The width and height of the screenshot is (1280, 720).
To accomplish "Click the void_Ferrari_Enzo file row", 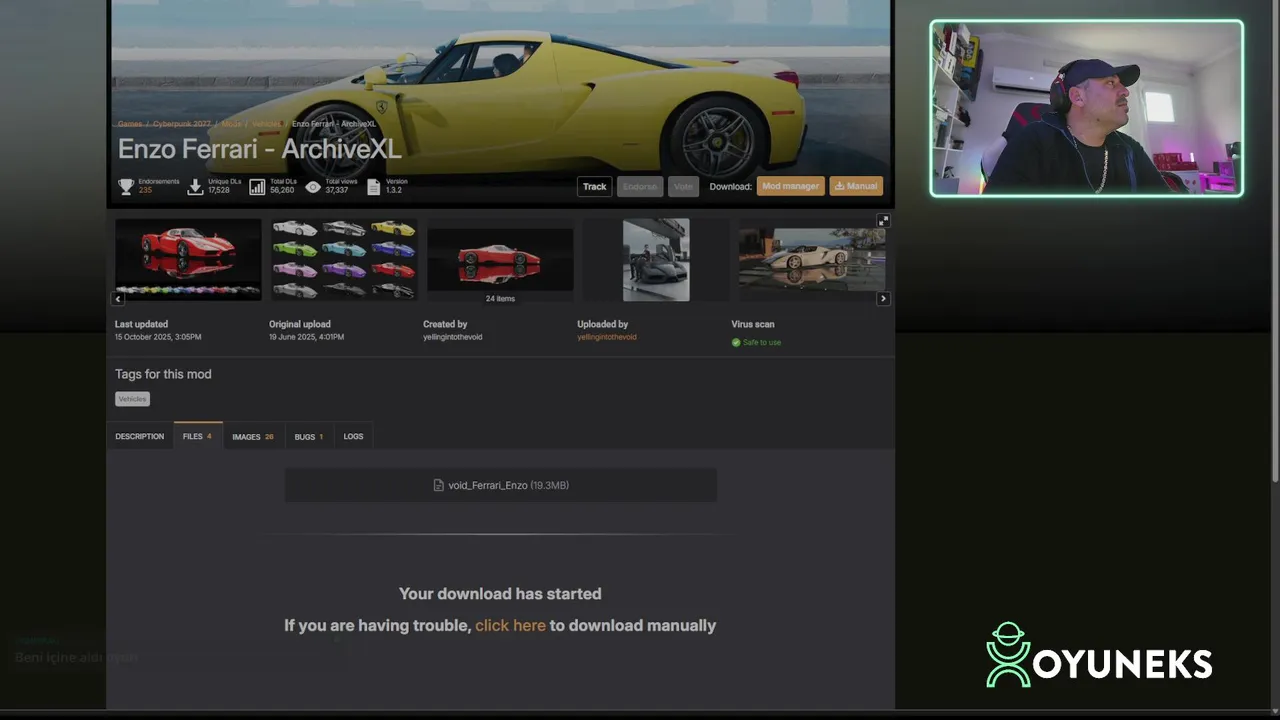I will click(x=501, y=485).
